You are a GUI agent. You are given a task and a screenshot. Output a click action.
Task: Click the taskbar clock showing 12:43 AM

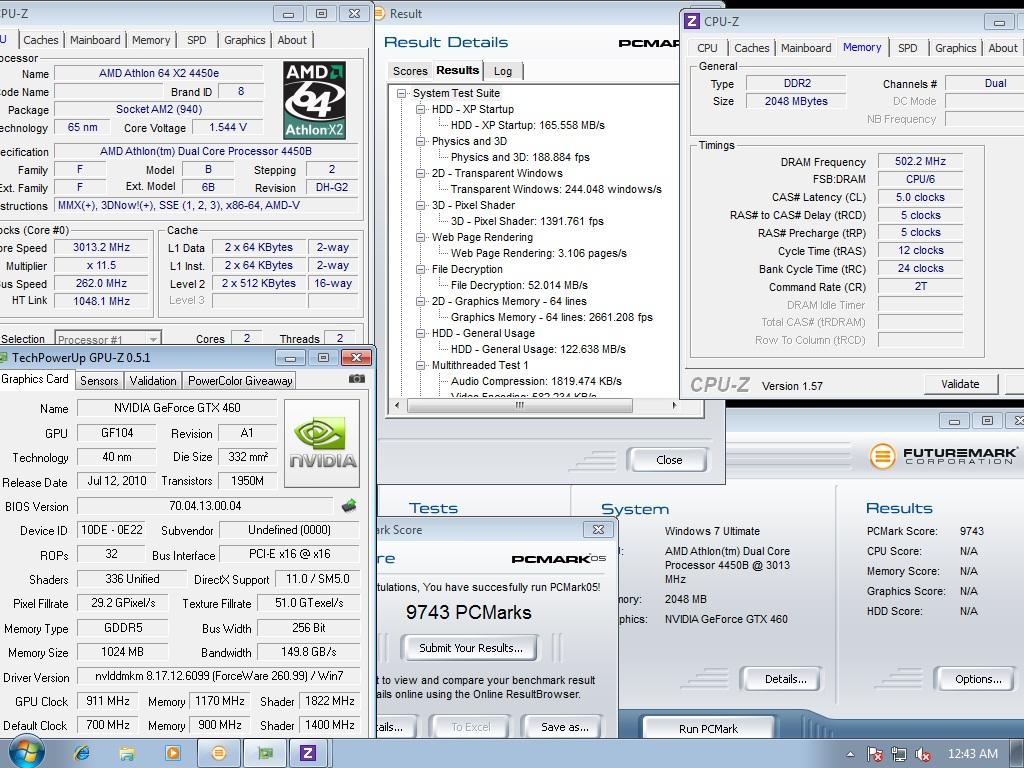972,754
